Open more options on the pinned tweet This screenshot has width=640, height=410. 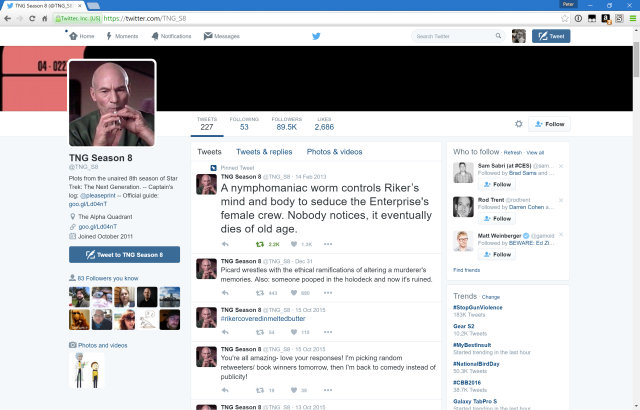point(328,244)
